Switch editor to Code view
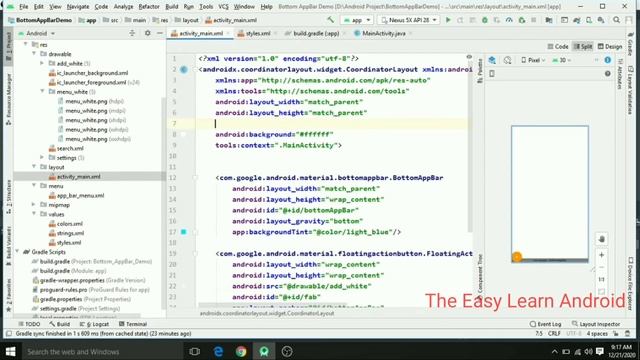This screenshot has height=360, width=640. (558, 47)
